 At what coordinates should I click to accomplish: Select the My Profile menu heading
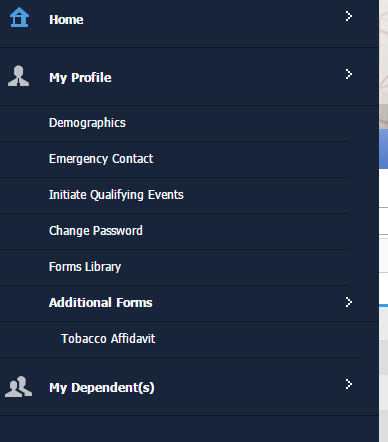pyautogui.click(x=80, y=78)
